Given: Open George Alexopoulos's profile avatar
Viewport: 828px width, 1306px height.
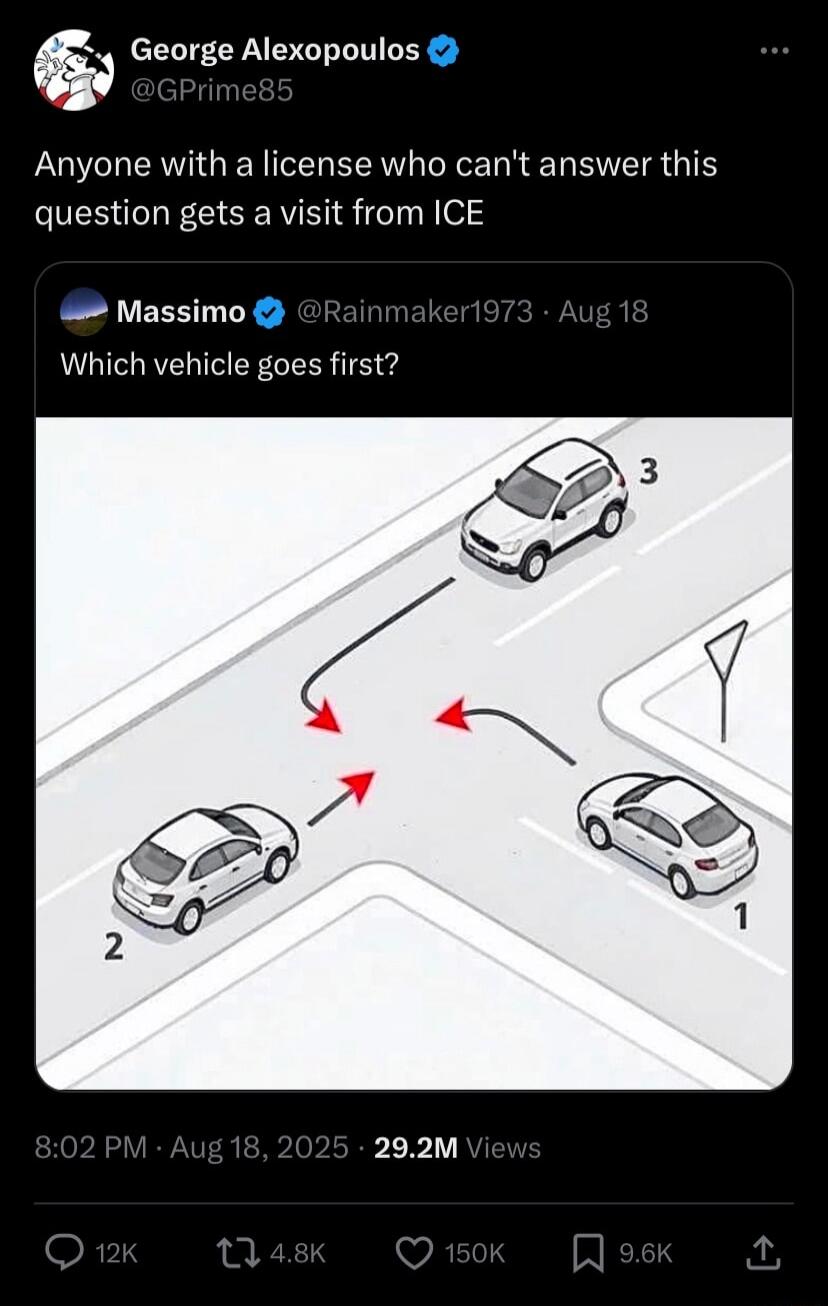Looking at the screenshot, I should pyautogui.click(x=74, y=70).
